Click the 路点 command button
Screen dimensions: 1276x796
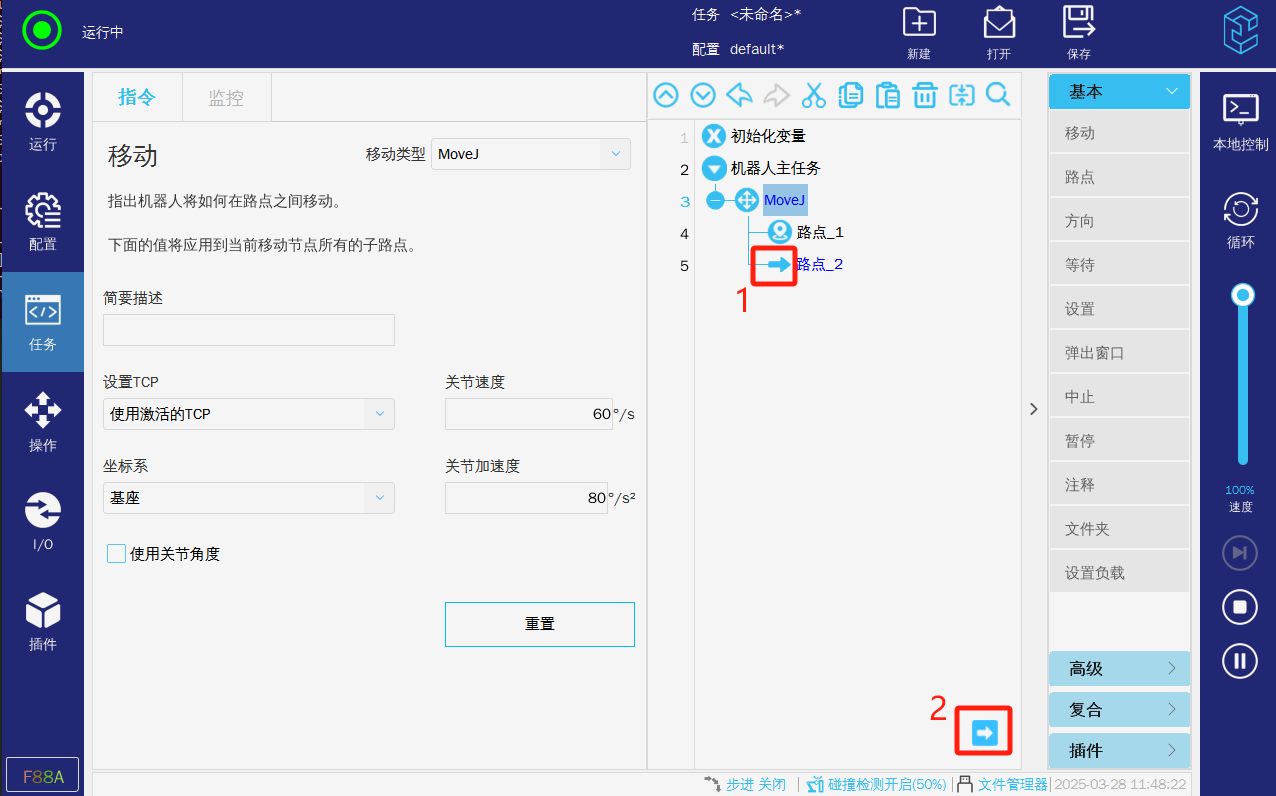[1119, 177]
